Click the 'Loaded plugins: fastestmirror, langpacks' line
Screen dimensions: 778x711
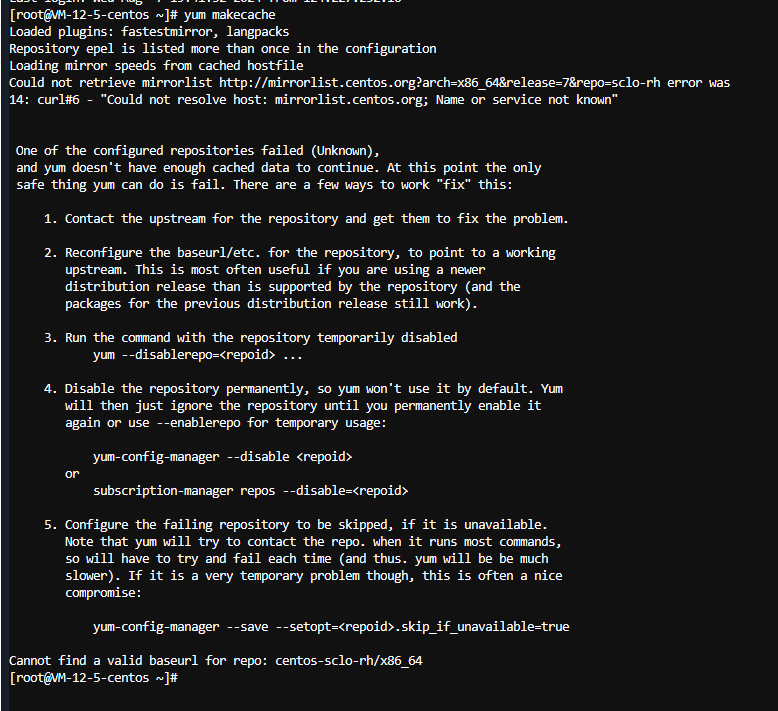point(149,32)
